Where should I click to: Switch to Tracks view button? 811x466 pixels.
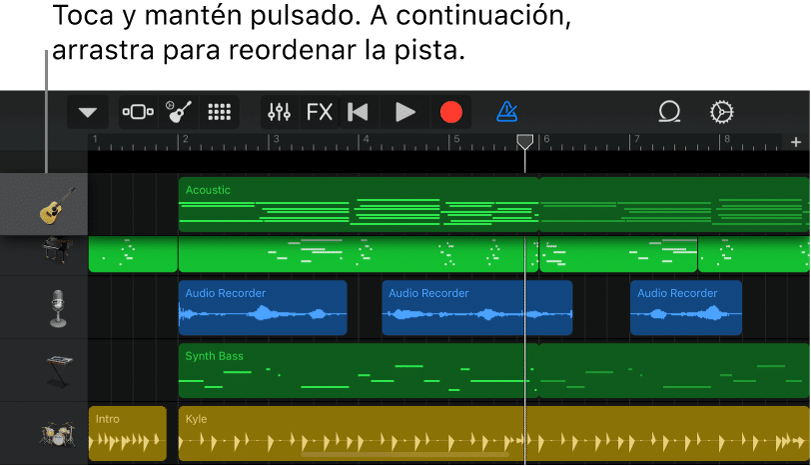[x=138, y=112]
